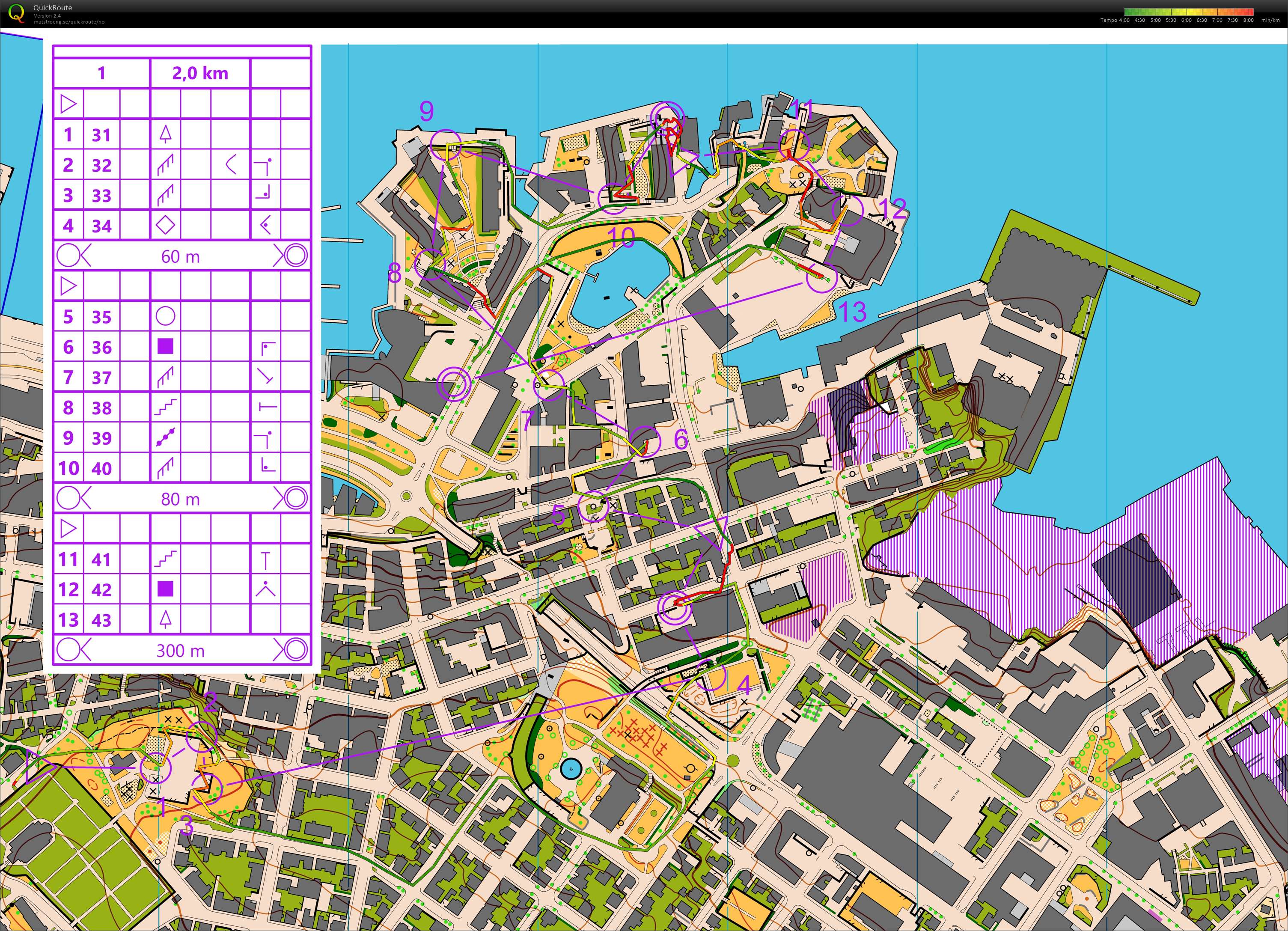Click the 2,0 km course length cell
Viewport: 1288px width, 931px height.
pyautogui.click(x=200, y=73)
